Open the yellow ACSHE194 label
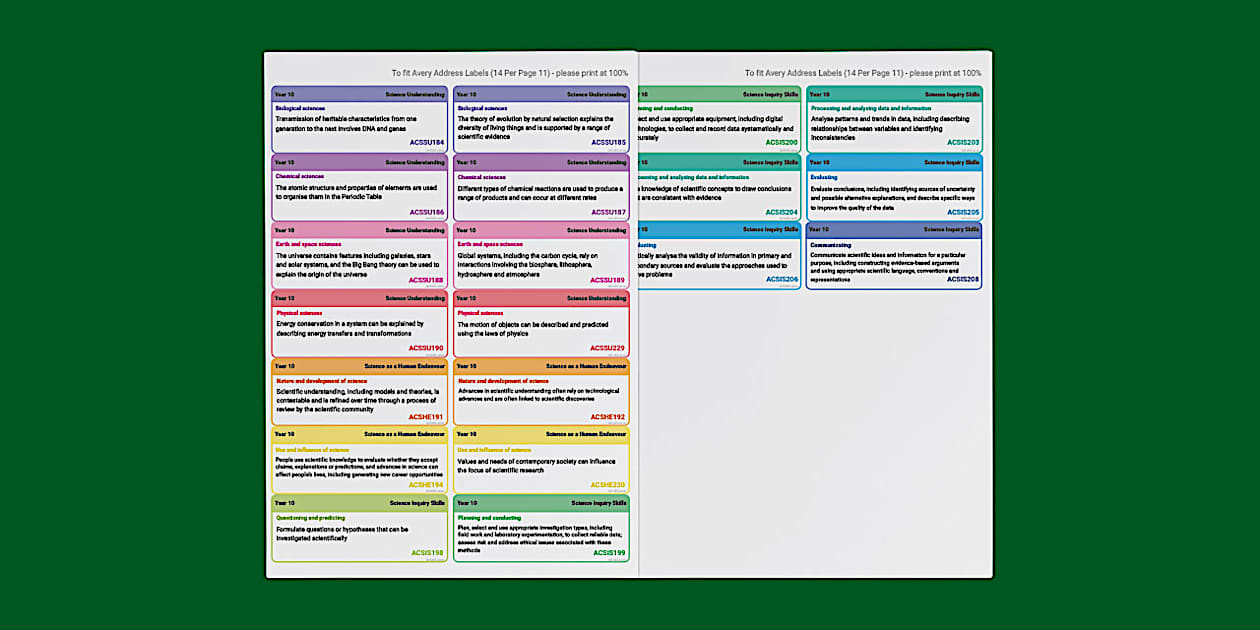This screenshot has height=630, width=1260. click(360, 462)
